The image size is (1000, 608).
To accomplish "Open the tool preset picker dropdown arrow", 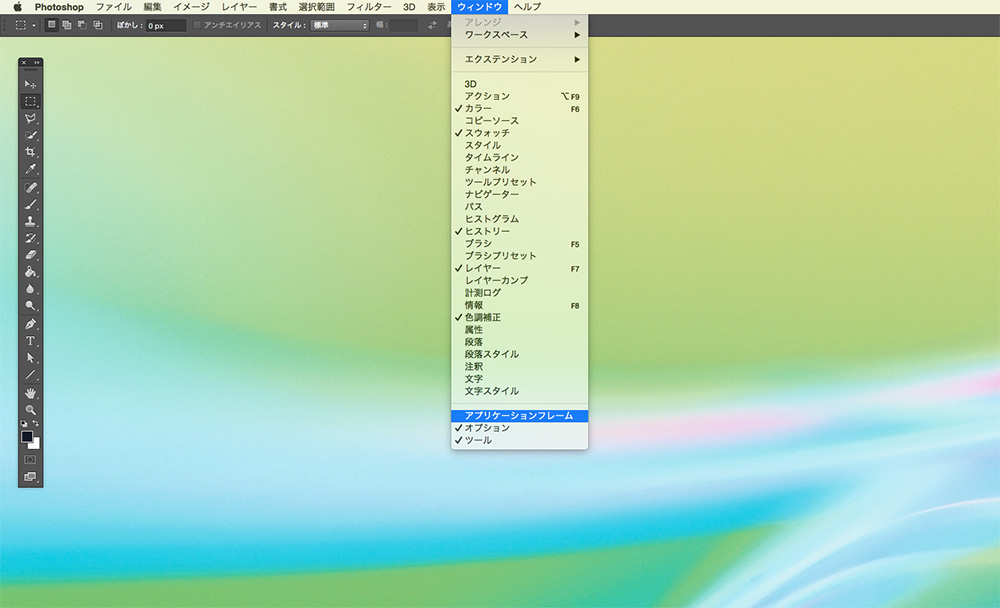I will pos(34,26).
